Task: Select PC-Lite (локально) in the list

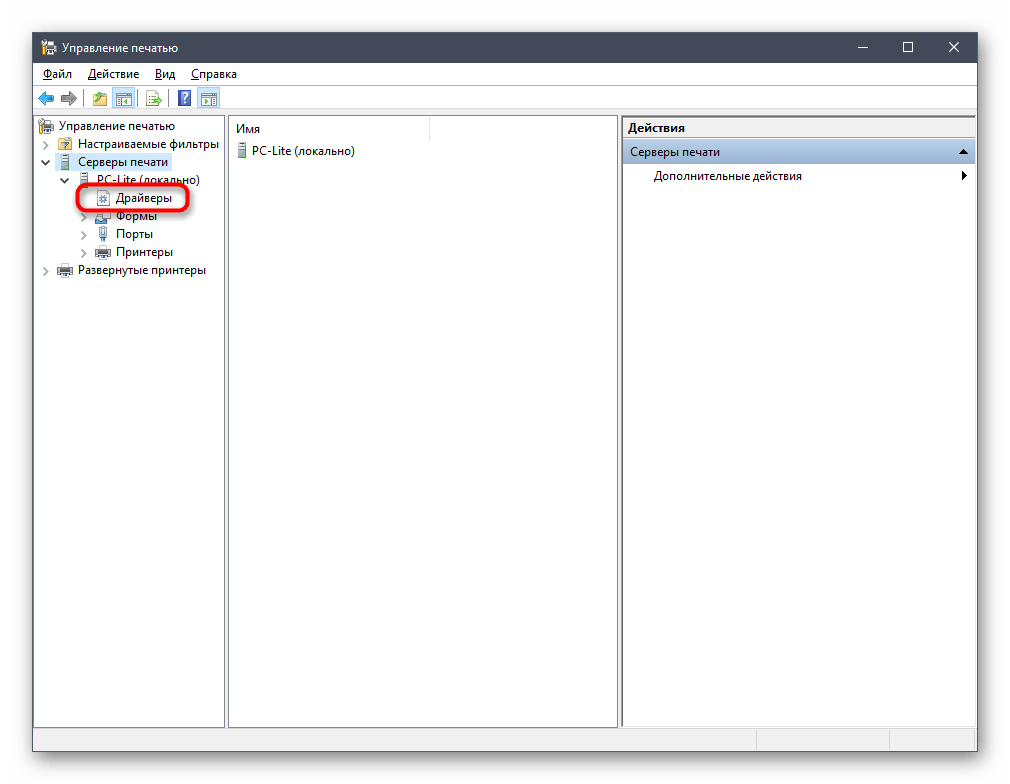Action: [x=302, y=151]
